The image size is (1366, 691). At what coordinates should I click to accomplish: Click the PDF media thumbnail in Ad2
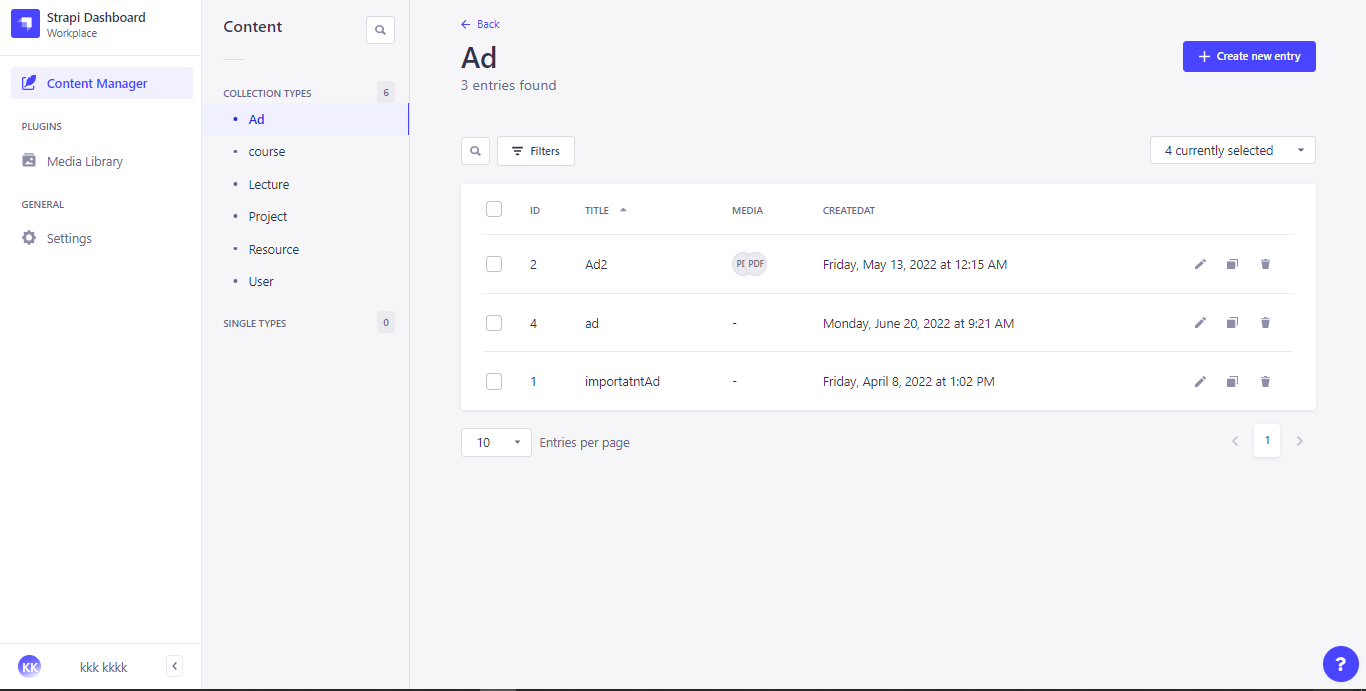click(x=756, y=264)
